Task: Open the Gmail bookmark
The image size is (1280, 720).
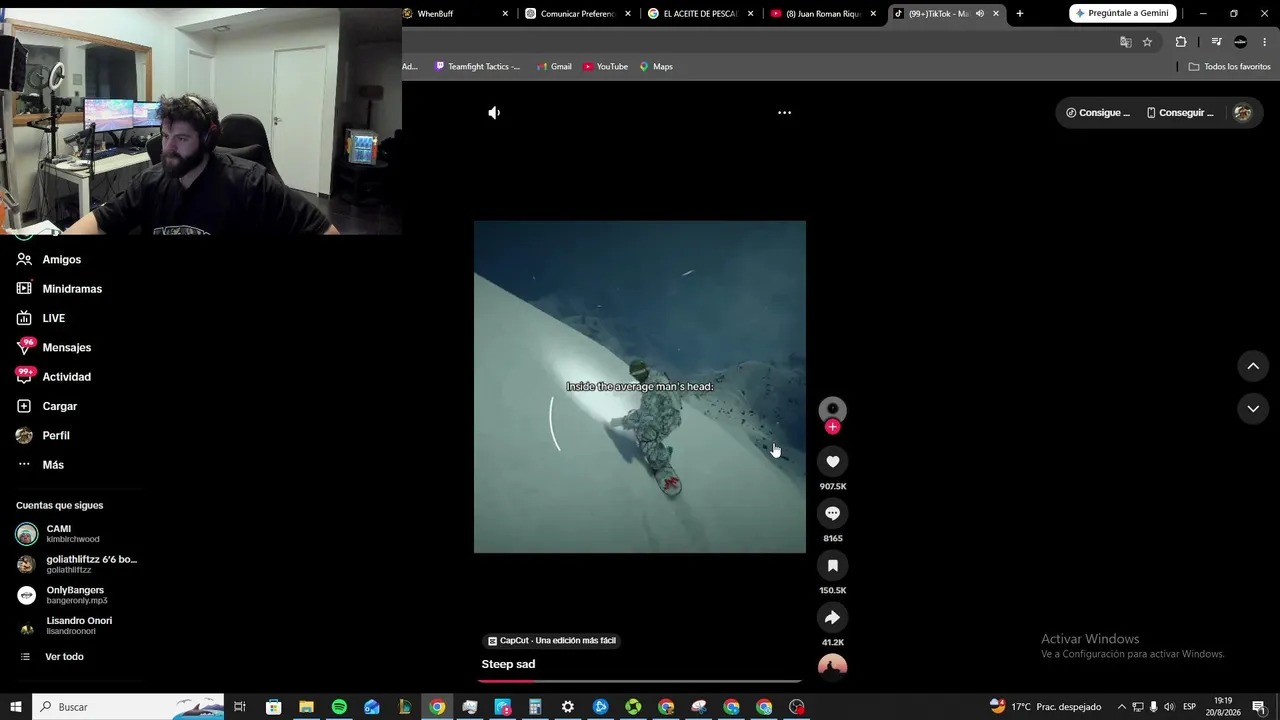Action: pyautogui.click(x=554, y=67)
